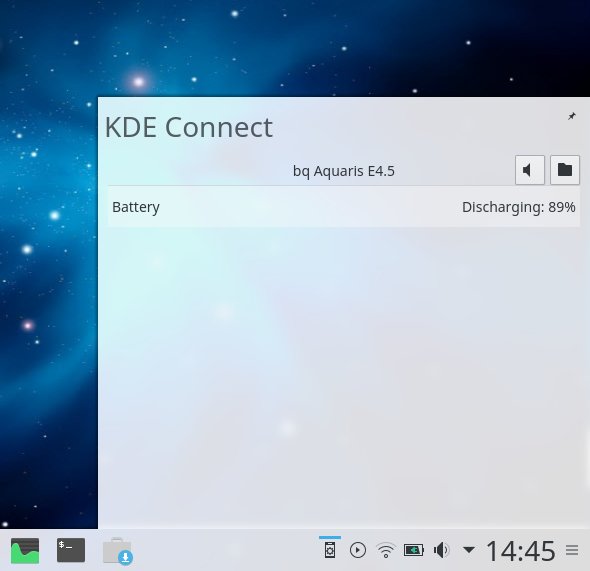The image size is (590, 571).
Task: Open the Wi-Fi network tray icon
Action: (386, 550)
